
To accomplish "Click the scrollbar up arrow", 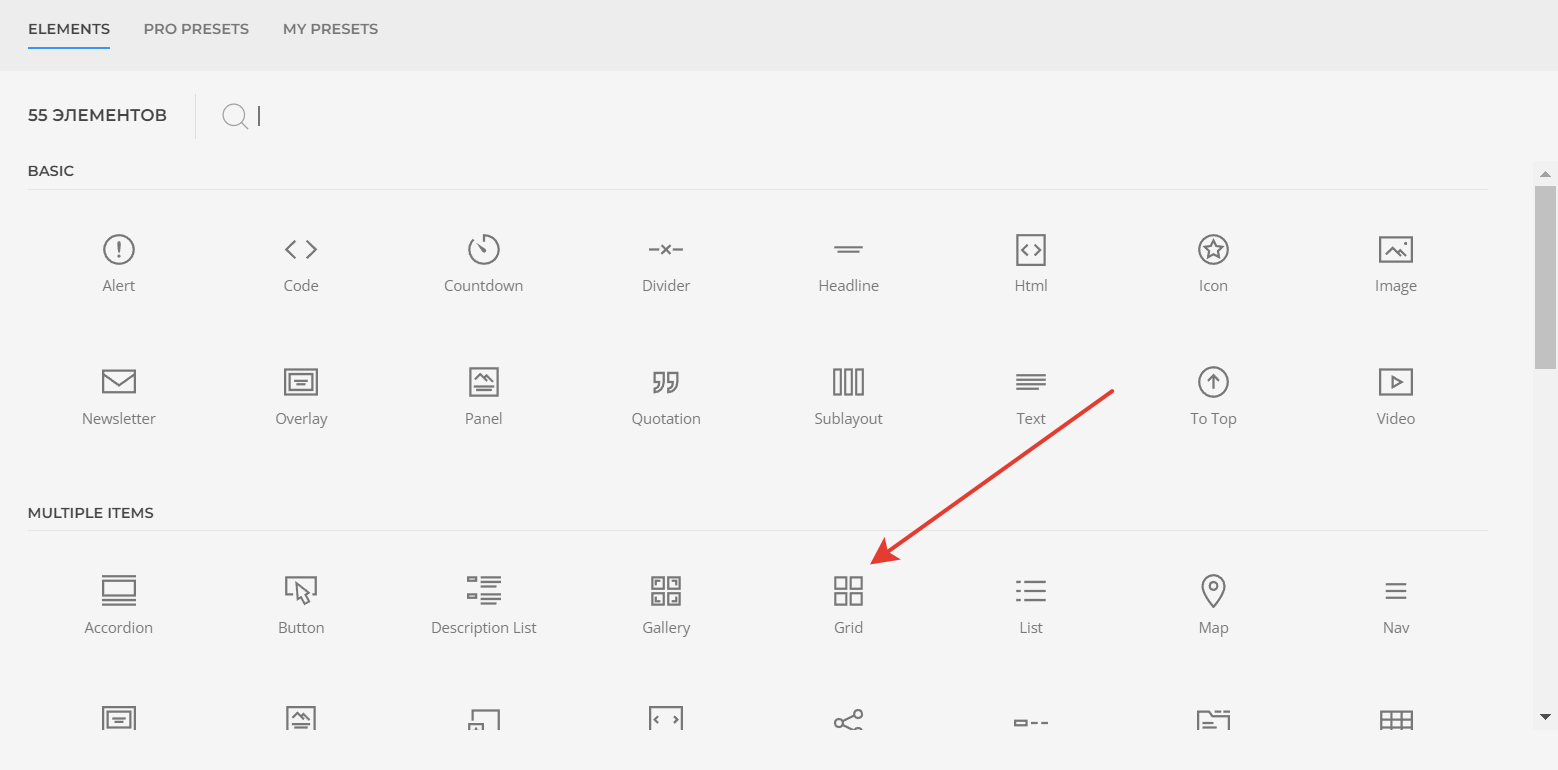I will [1545, 174].
